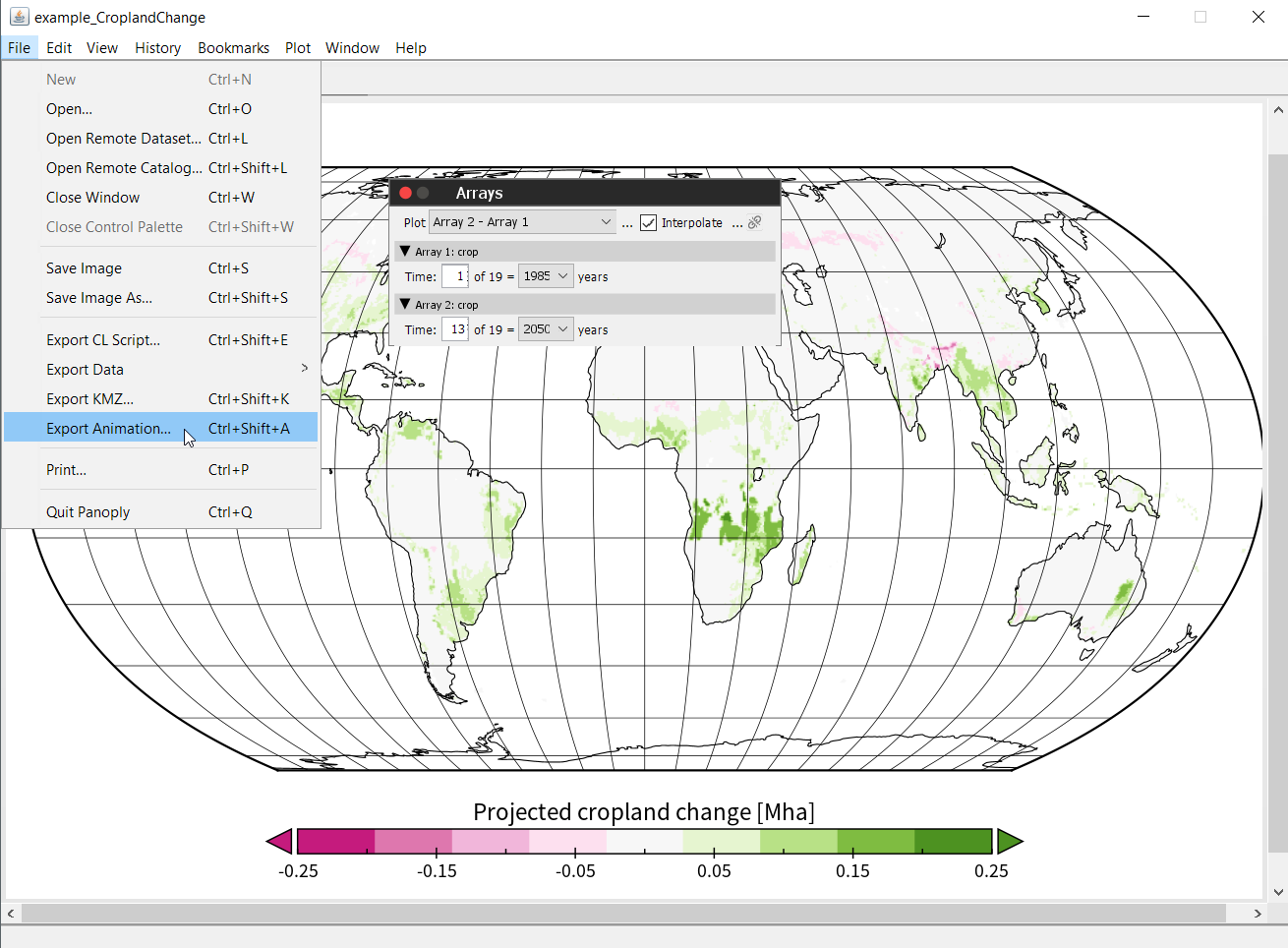1288x948 pixels.
Task: Select Open Remote Dataset... menu entry
Action: 161,139
